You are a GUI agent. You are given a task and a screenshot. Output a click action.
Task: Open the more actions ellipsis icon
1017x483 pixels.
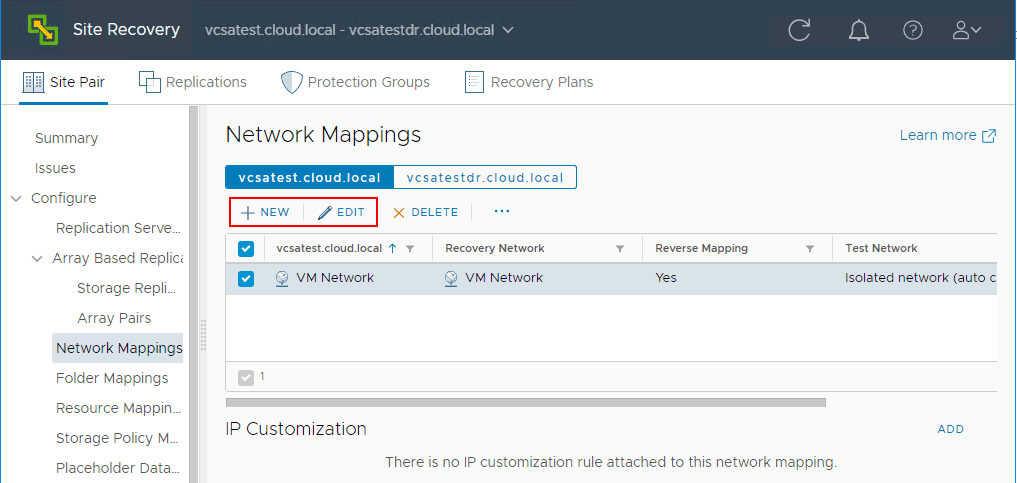pyautogui.click(x=502, y=212)
